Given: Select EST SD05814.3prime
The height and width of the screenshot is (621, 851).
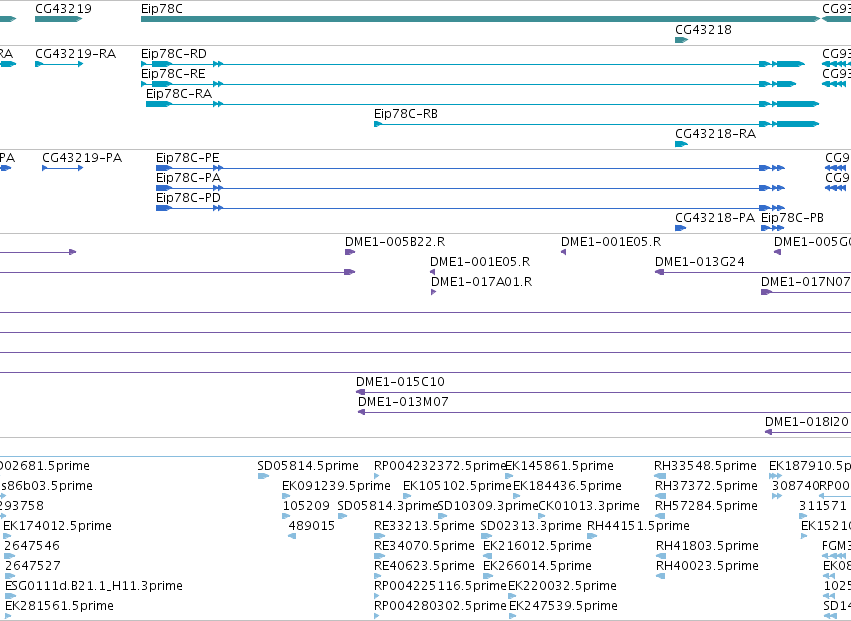Looking at the screenshot, I should [342, 516].
